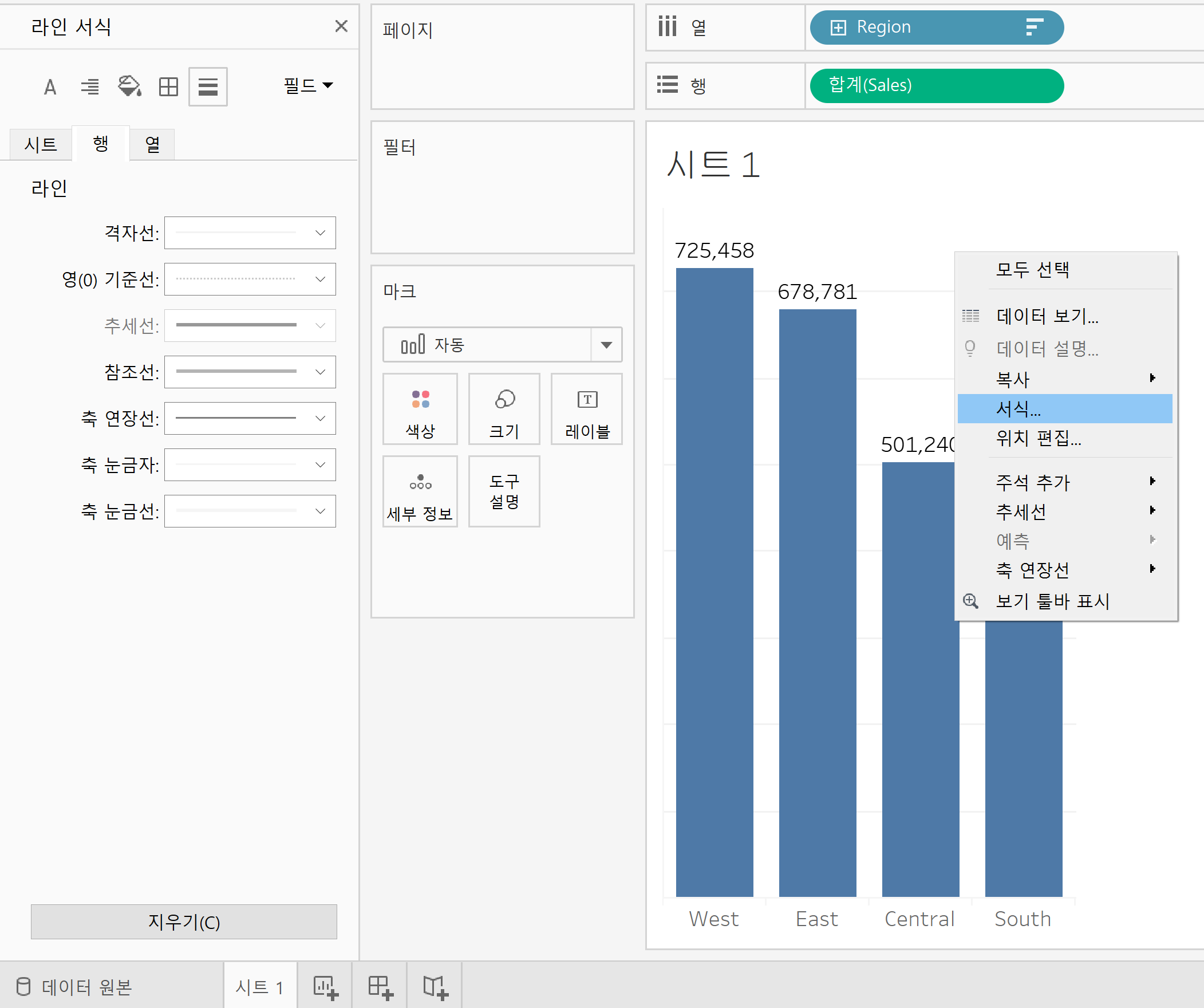
Task: Open the alignment formatting icon
Action: tap(89, 86)
